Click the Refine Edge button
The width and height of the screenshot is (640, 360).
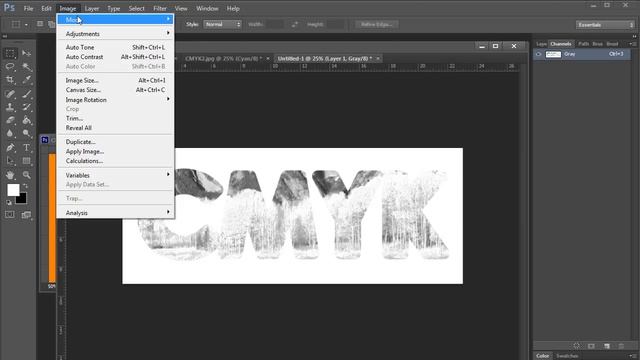(376, 24)
